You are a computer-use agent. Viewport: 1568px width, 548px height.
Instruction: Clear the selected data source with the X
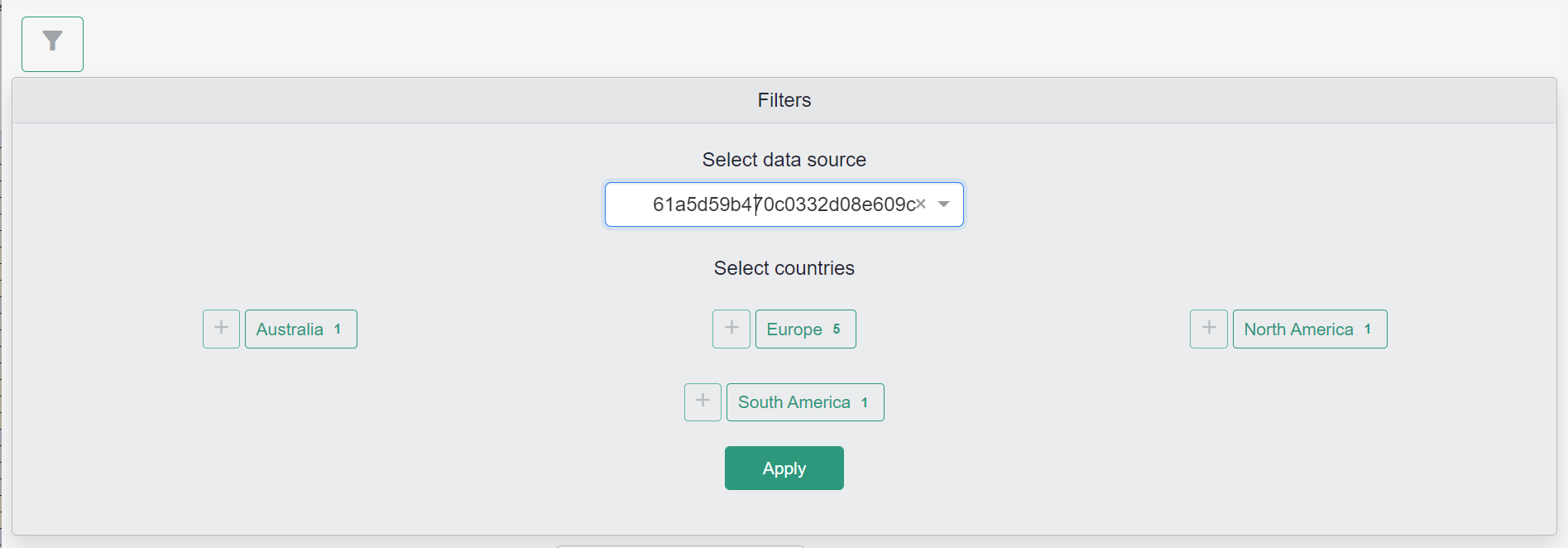921,204
